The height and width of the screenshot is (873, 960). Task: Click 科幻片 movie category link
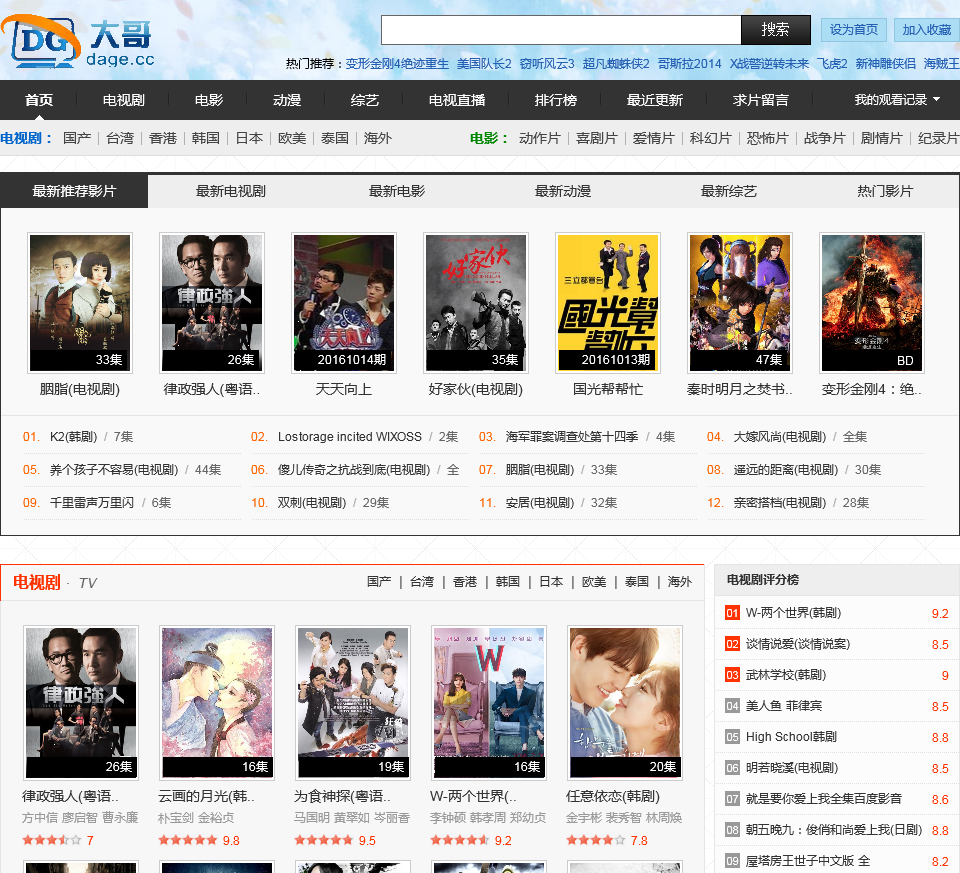point(710,138)
